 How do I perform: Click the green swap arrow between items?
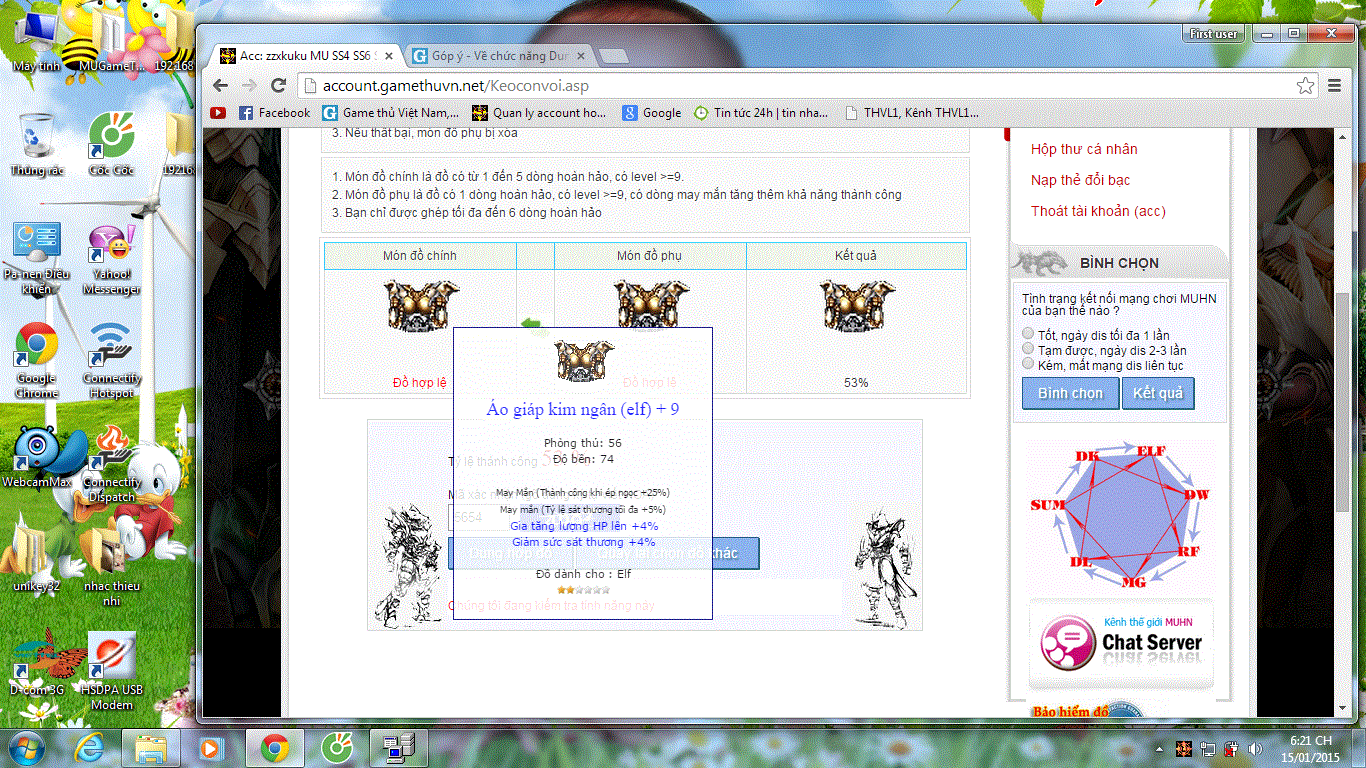point(531,323)
